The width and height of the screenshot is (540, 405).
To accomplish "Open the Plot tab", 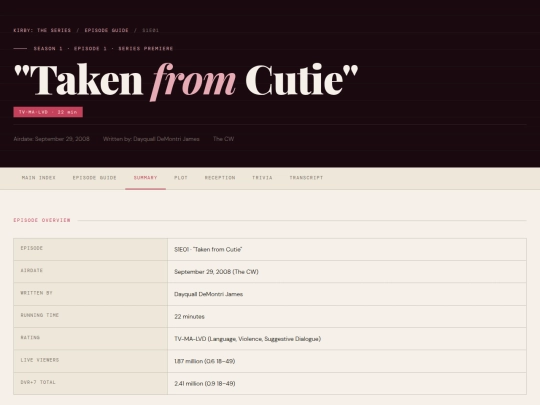I will [181, 178].
